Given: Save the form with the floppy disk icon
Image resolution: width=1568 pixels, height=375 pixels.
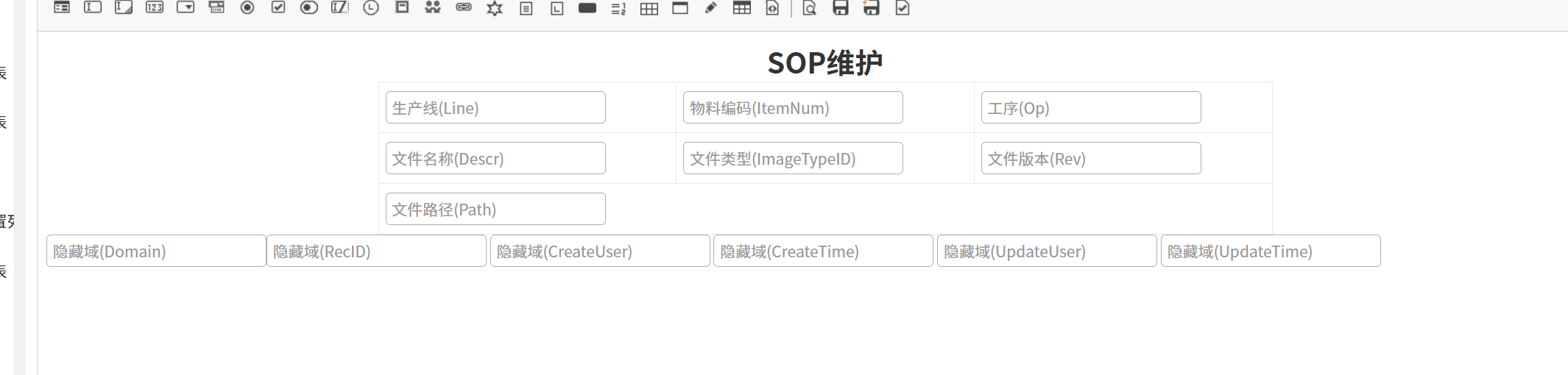Looking at the screenshot, I should 841,8.
